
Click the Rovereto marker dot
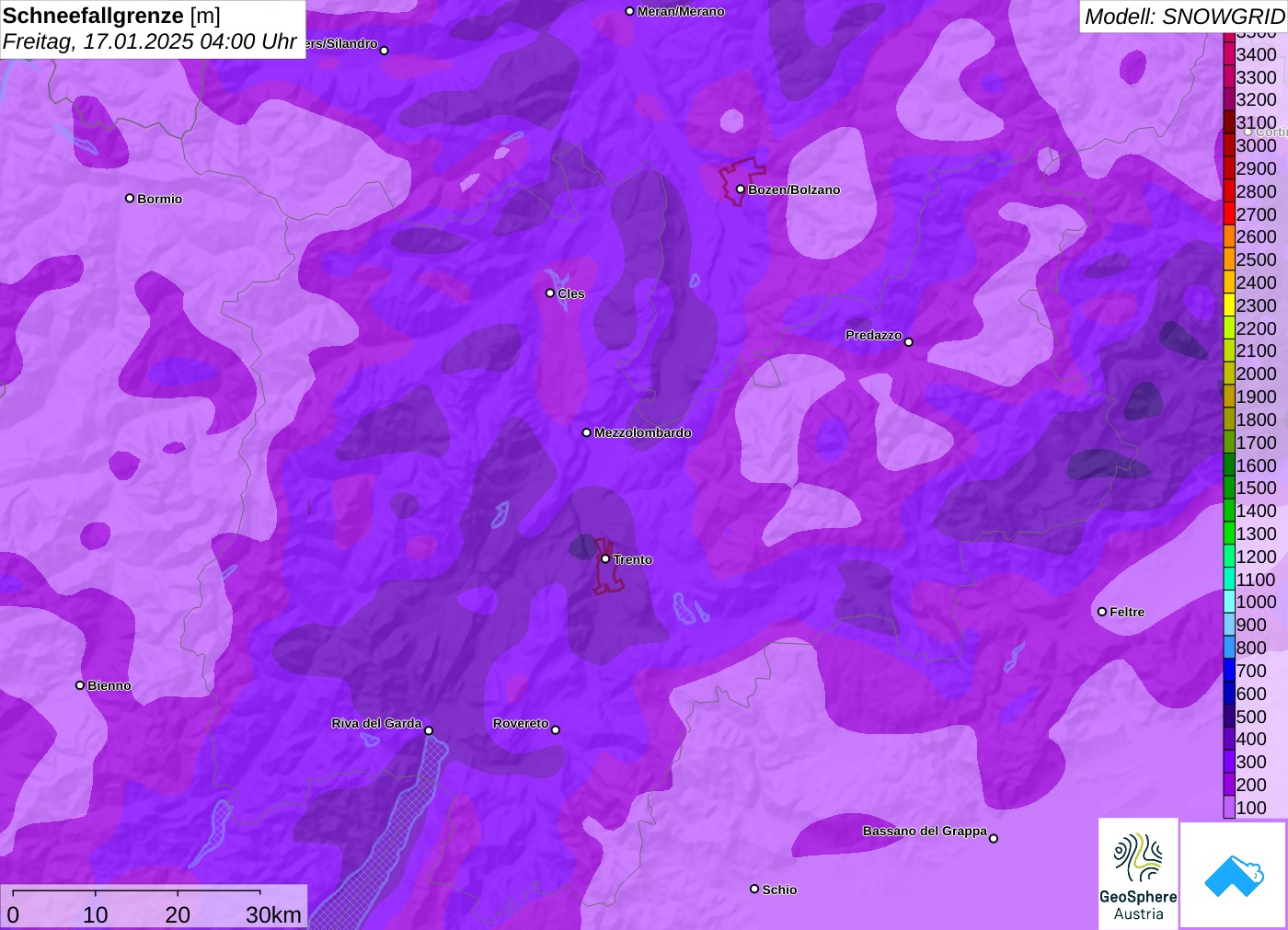tap(556, 730)
